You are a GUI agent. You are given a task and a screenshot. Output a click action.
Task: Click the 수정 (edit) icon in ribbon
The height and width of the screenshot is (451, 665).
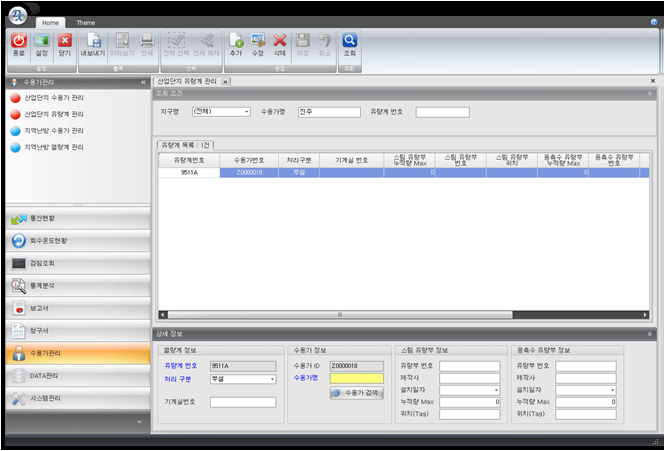tap(258, 42)
